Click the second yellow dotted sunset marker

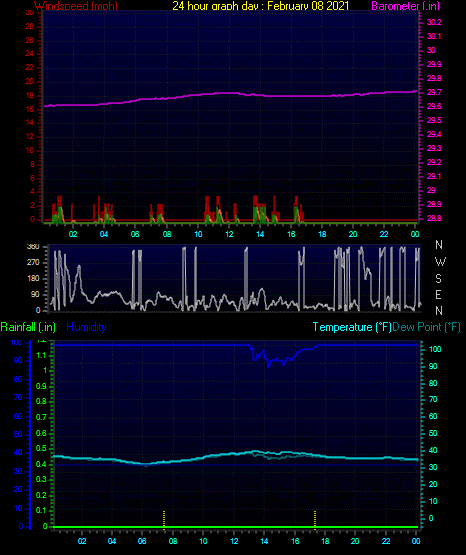click(x=315, y=519)
